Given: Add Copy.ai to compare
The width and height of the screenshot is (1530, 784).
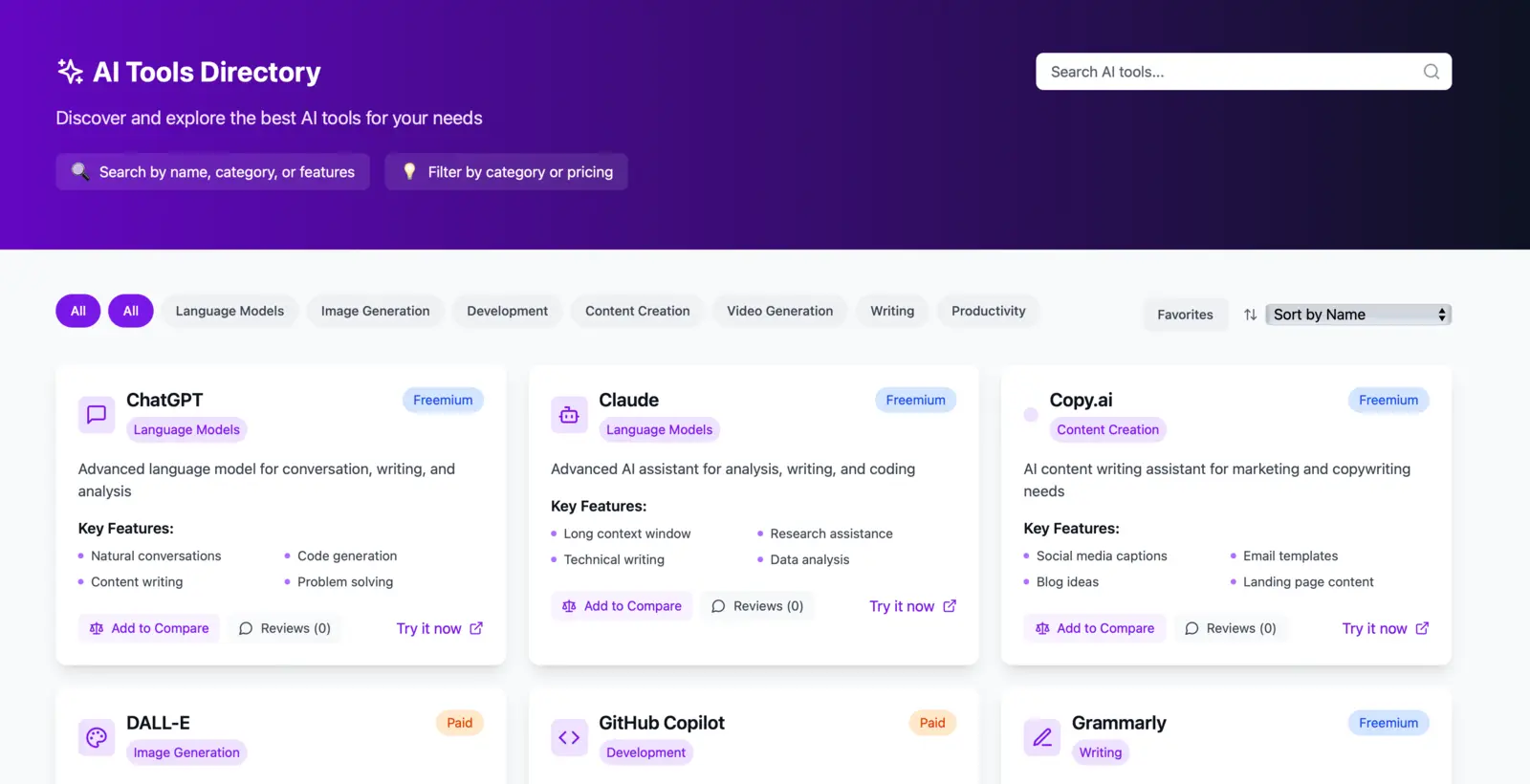Looking at the screenshot, I should pyautogui.click(x=1095, y=628).
